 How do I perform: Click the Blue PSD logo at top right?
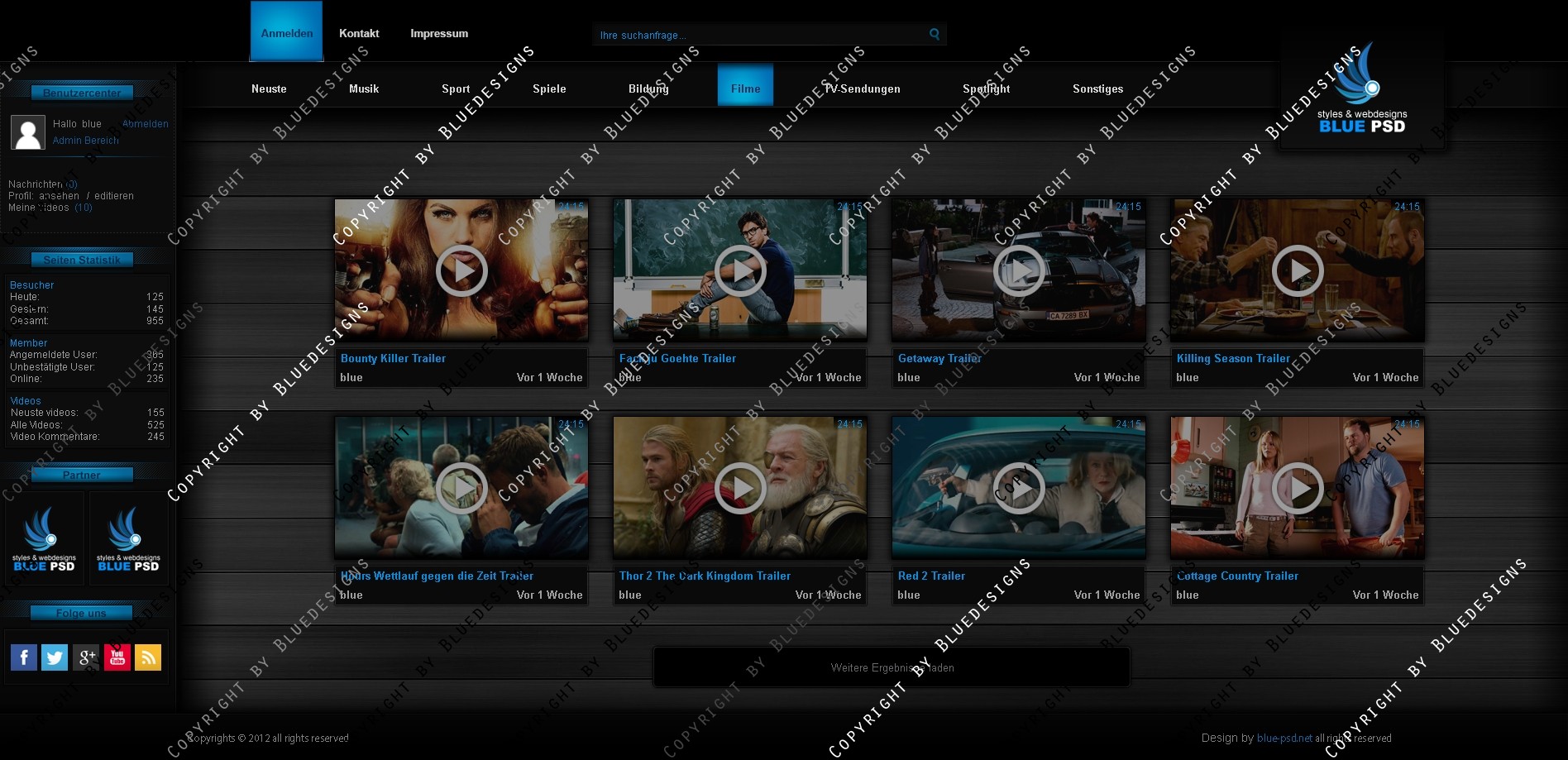[x=1362, y=89]
